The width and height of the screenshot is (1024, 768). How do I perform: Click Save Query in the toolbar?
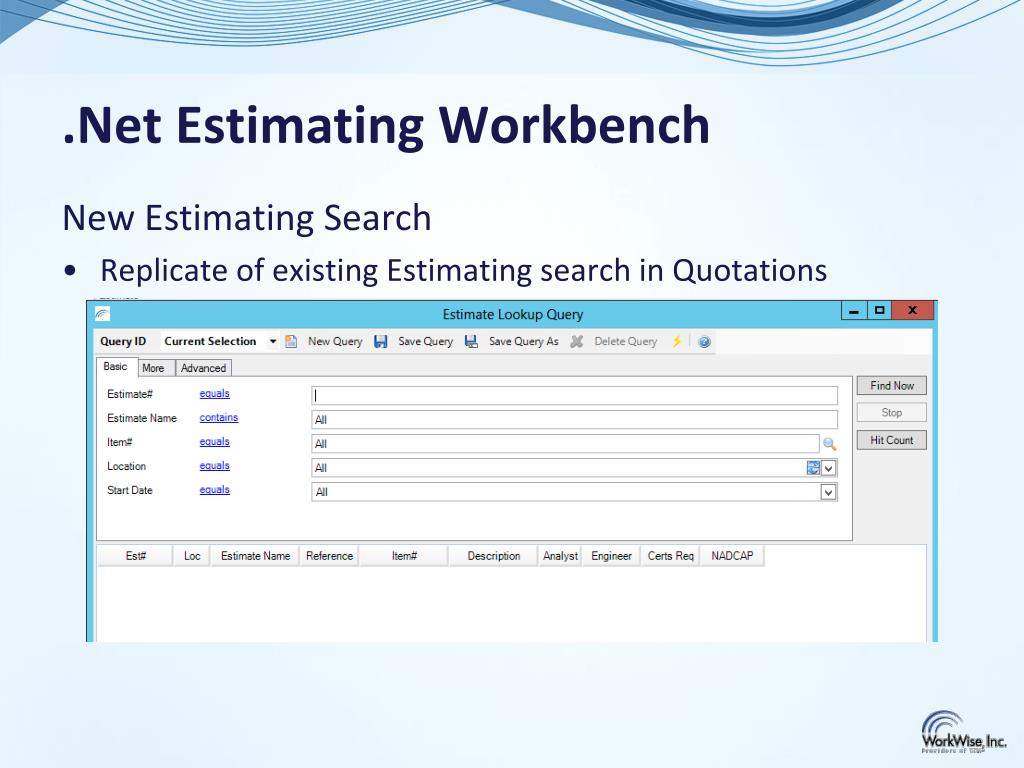click(425, 341)
